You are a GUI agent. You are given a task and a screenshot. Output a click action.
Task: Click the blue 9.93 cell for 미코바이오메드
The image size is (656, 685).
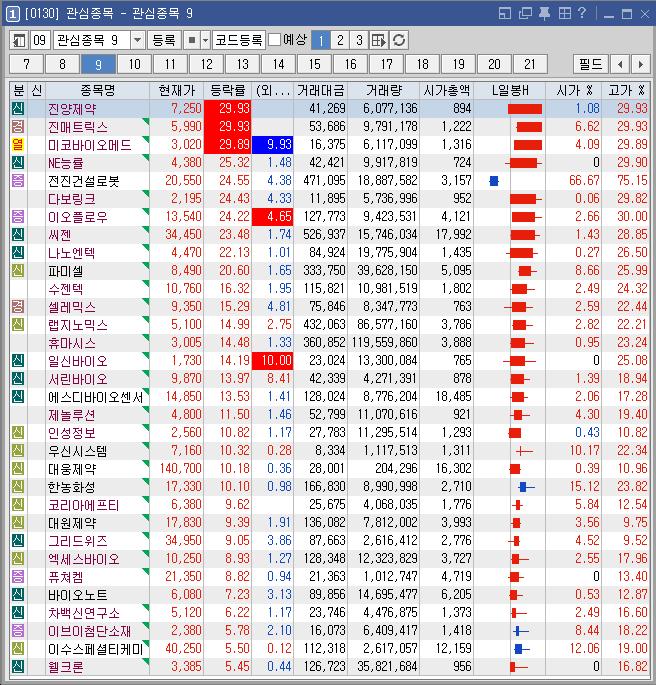pyautogui.click(x=273, y=145)
